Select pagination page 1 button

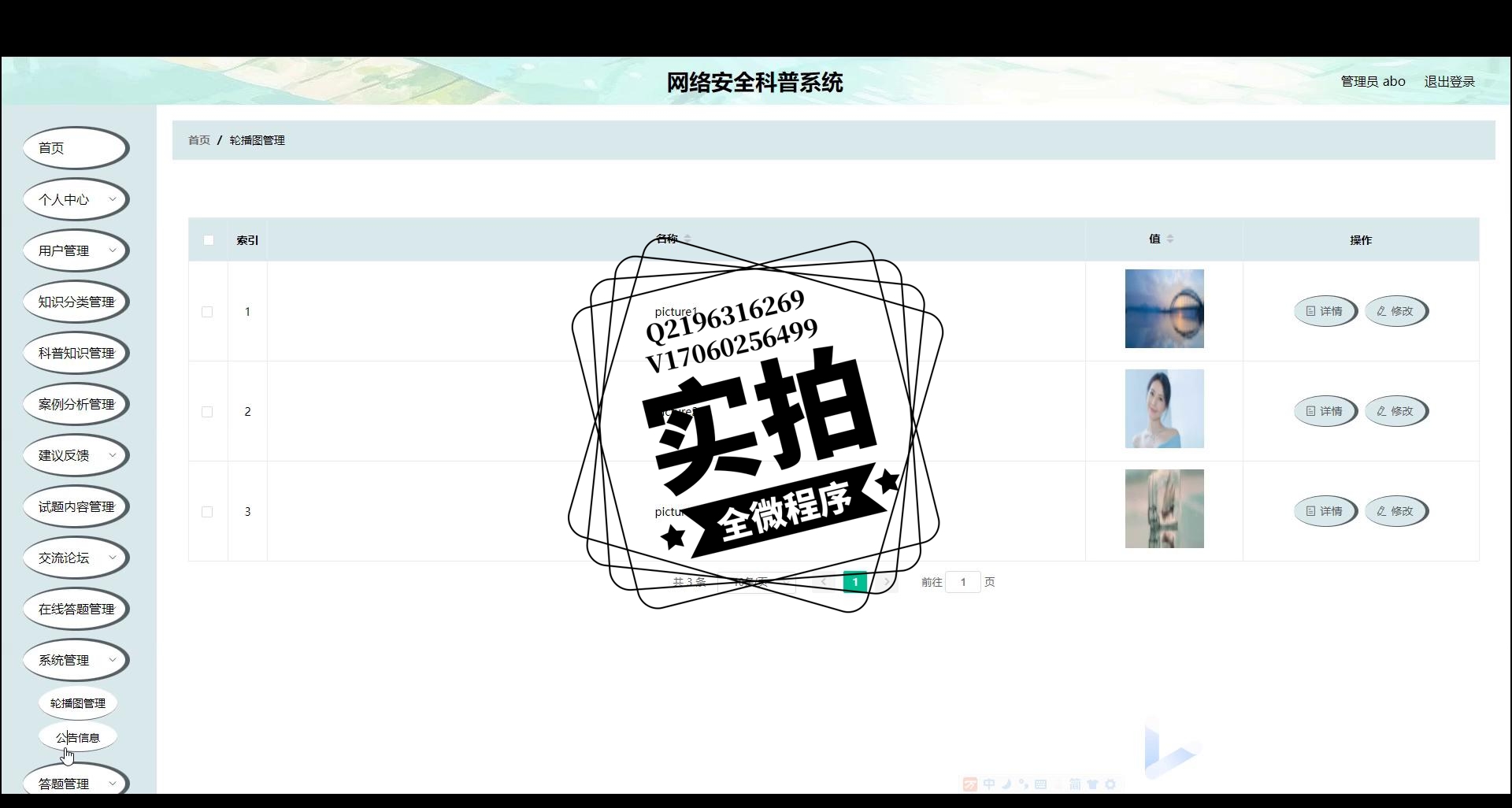point(855,582)
